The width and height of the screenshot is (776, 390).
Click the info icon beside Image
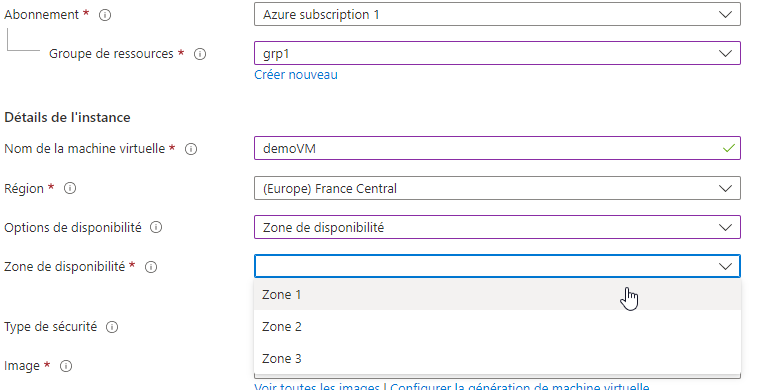[x=66, y=366]
